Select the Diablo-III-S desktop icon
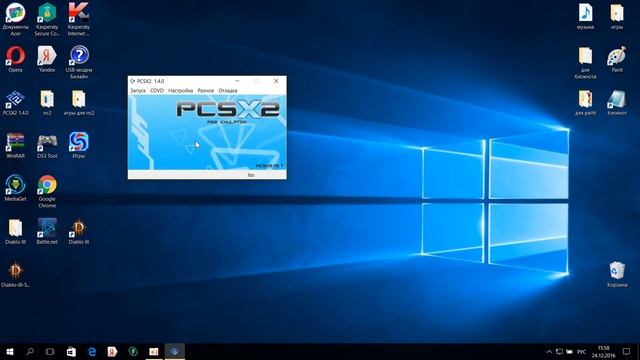This screenshot has width=640, height=360. [16, 275]
